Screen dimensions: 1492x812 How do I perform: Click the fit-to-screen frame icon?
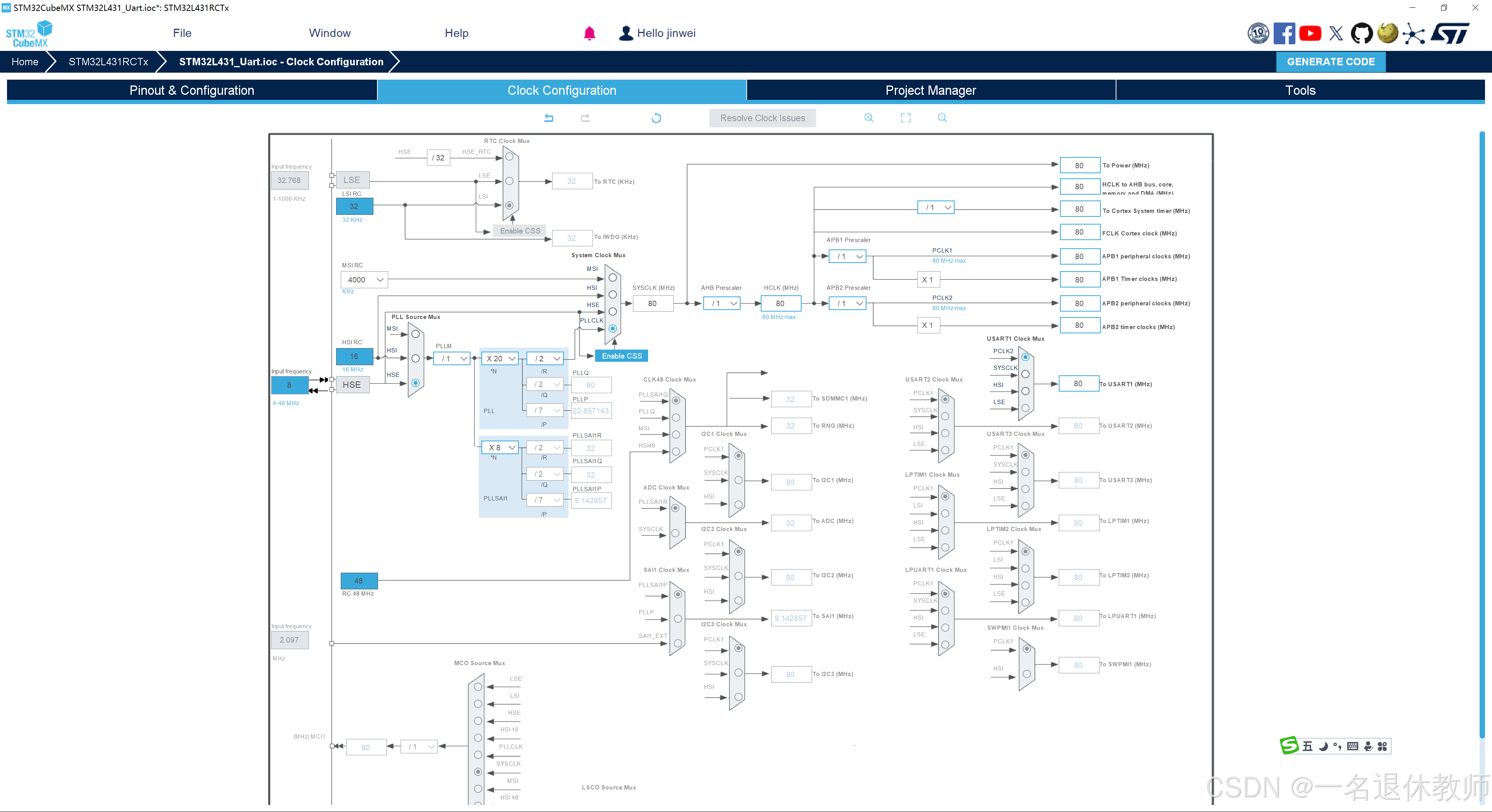[905, 118]
